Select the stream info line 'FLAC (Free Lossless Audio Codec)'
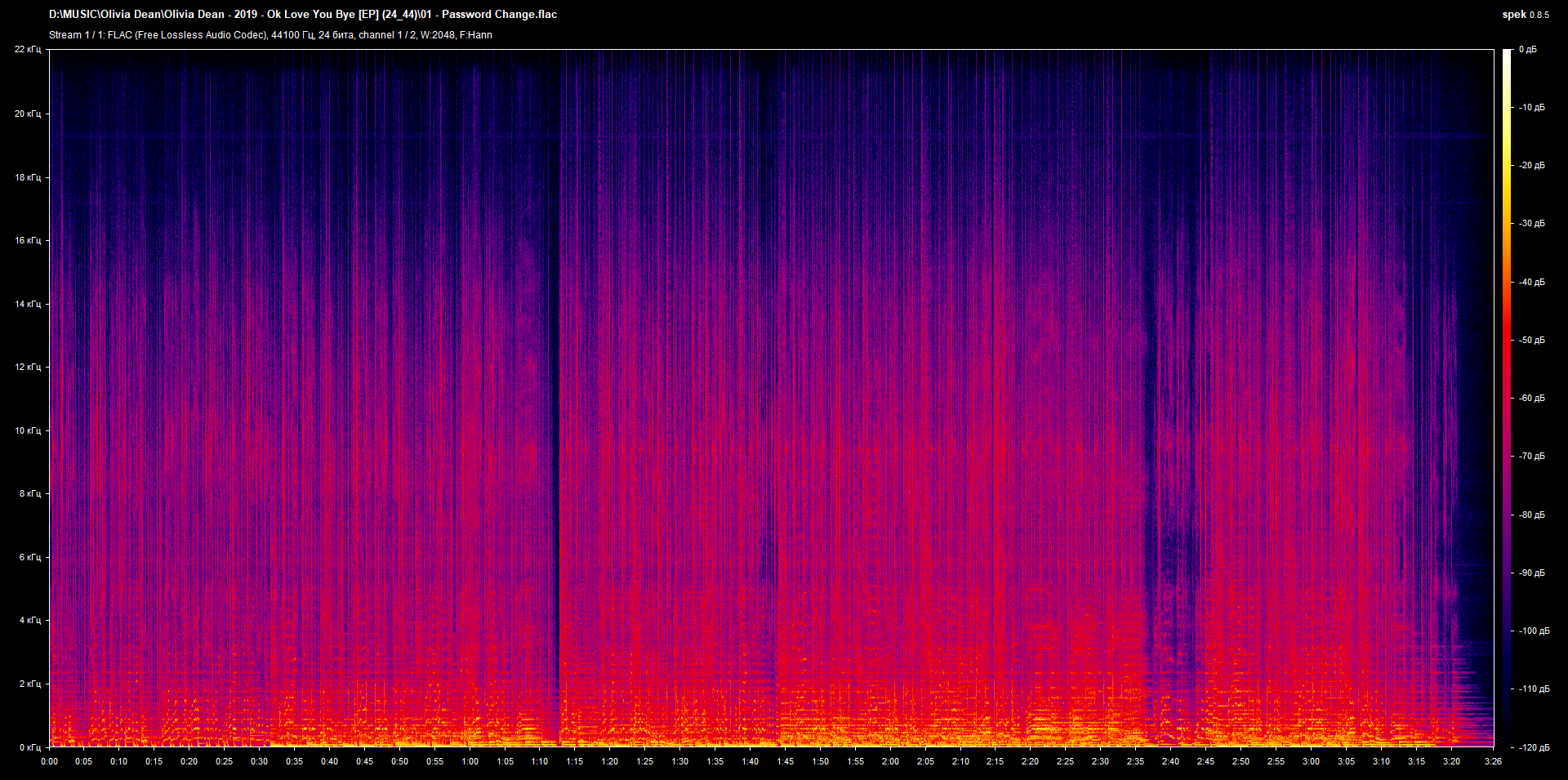1568x780 pixels. (x=187, y=35)
